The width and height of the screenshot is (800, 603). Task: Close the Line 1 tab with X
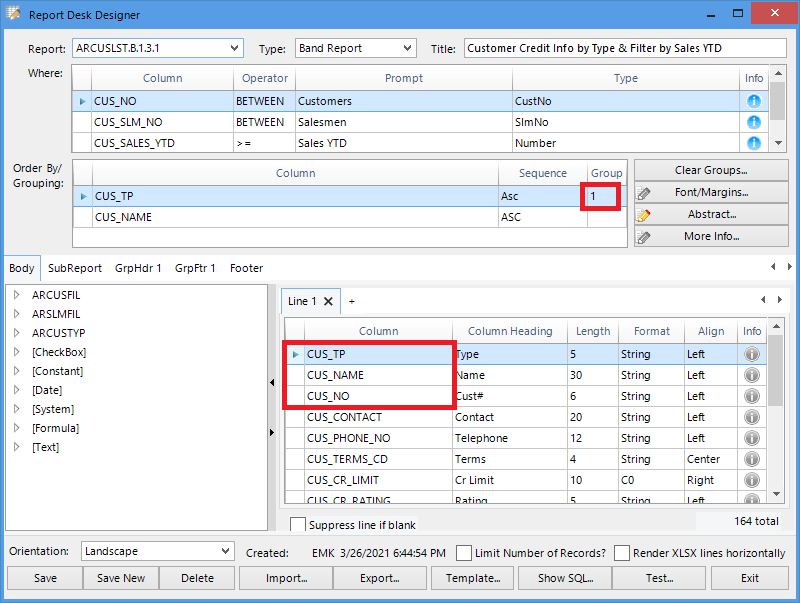pyautogui.click(x=328, y=301)
